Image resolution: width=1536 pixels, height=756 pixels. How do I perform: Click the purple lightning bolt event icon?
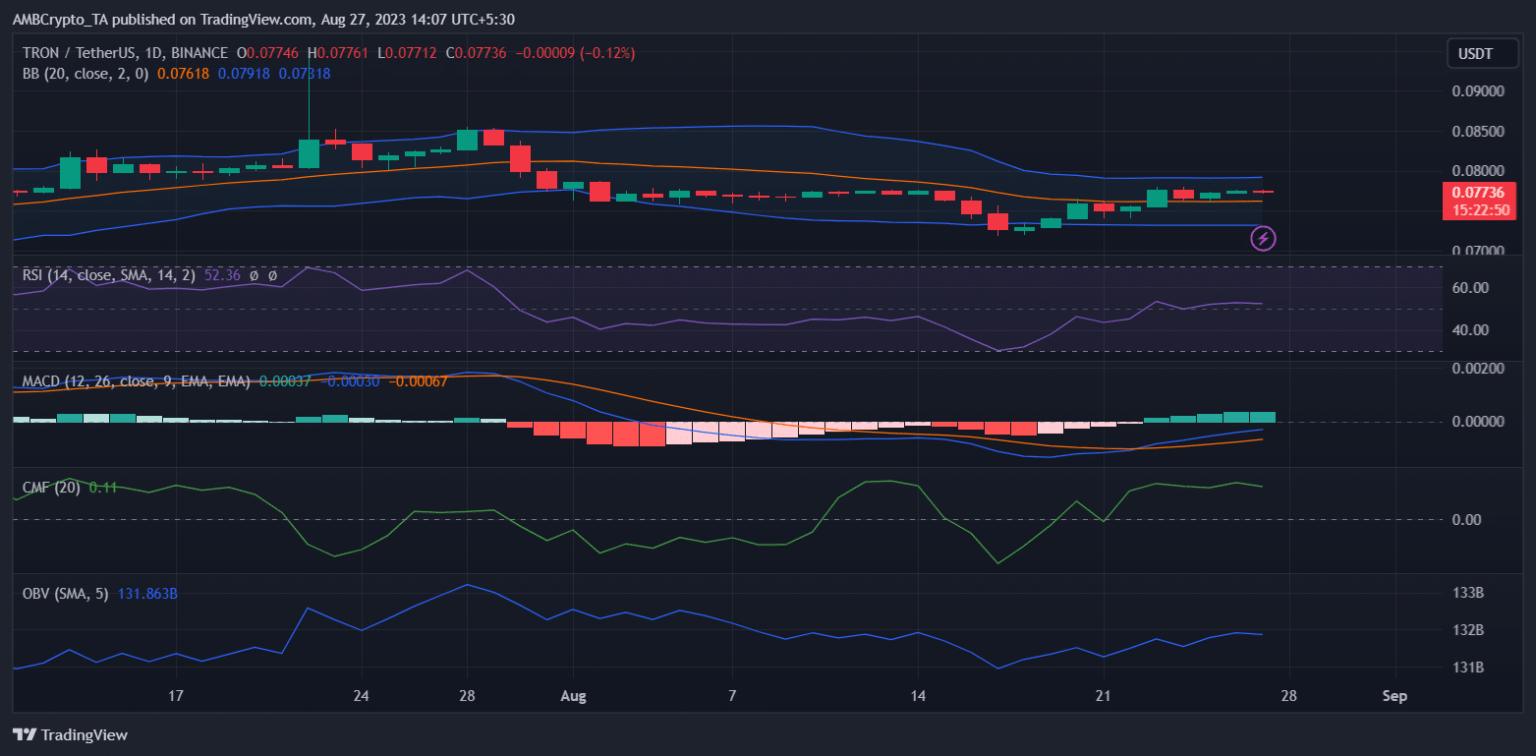1264,238
